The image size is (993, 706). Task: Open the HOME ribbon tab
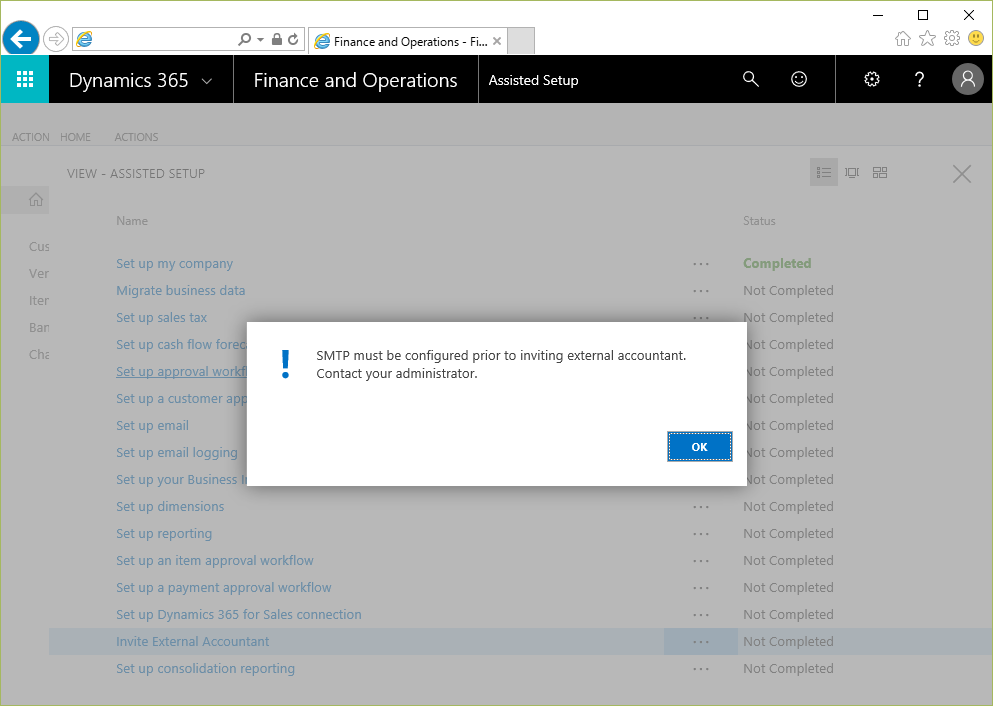coord(75,137)
